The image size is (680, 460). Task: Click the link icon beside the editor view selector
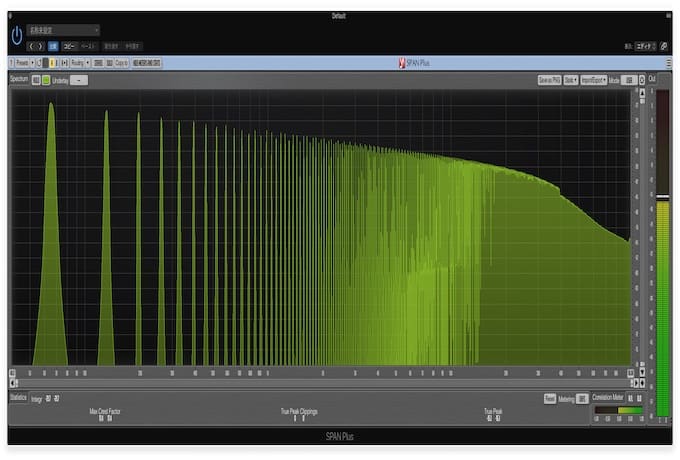(x=664, y=46)
